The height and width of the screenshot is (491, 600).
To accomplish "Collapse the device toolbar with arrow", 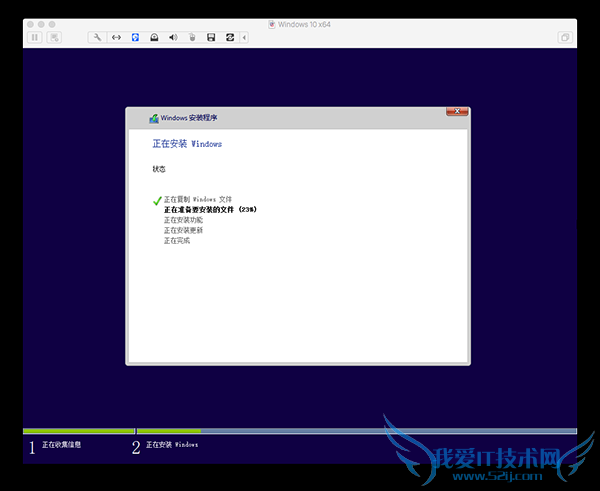I will click(x=245, y=37).
